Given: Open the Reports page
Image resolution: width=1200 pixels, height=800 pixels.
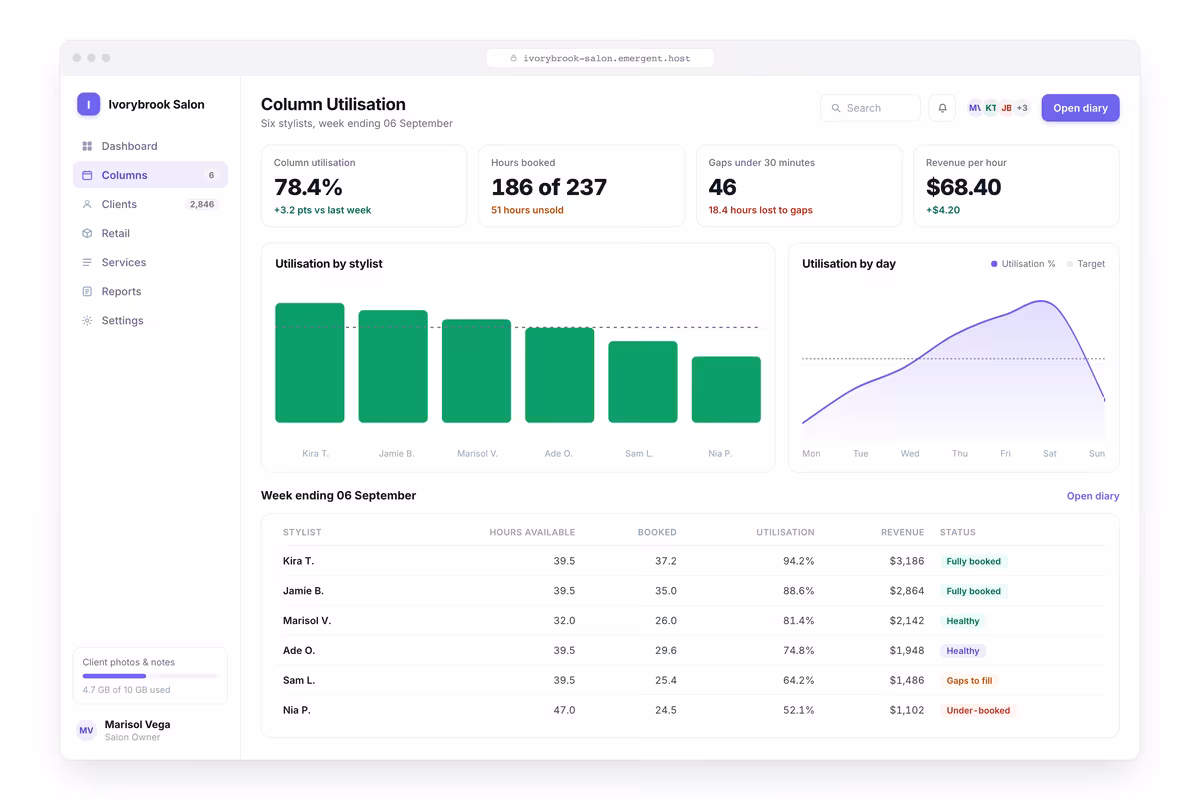Looking at the screenshot, I should pos(150,291).
